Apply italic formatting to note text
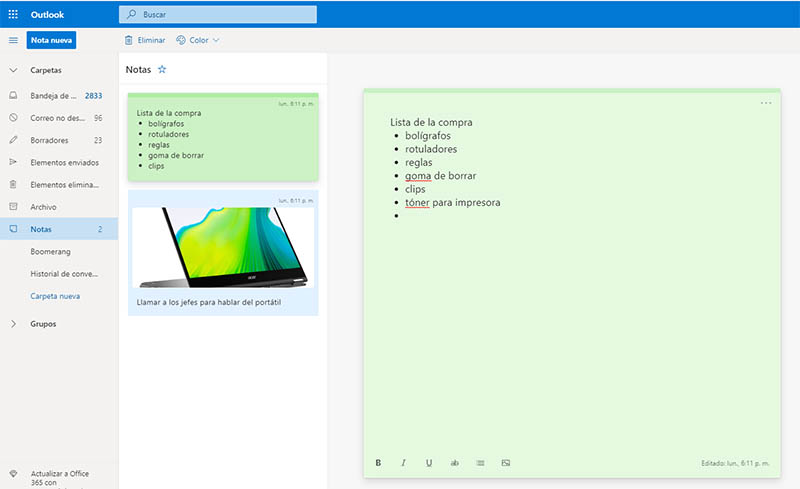This screenshot has height=489, width=800. click(403, 463)
